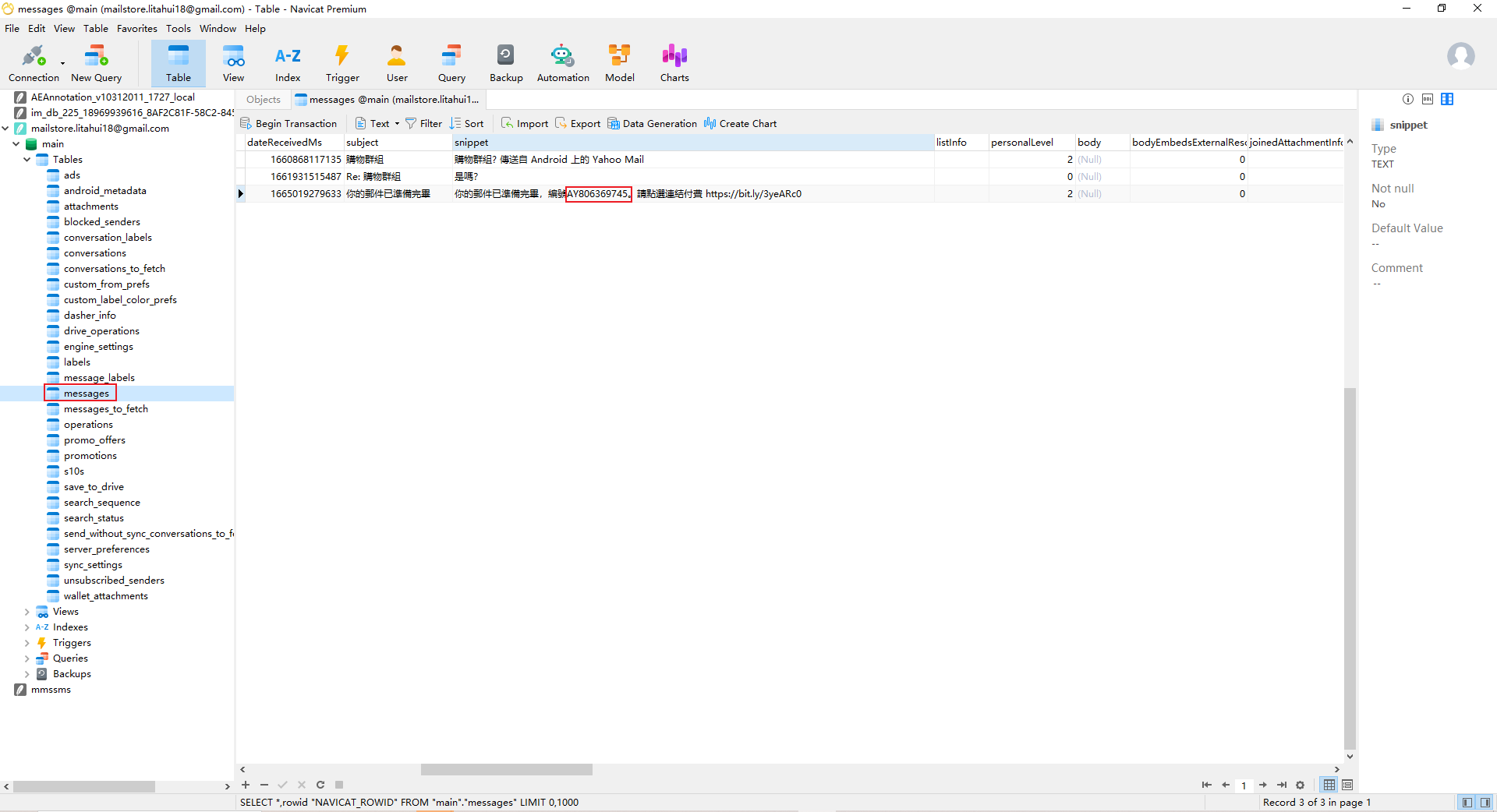The image size is (1497, 812).
Task: Open the Model designer icon
Action: point(619,62)
